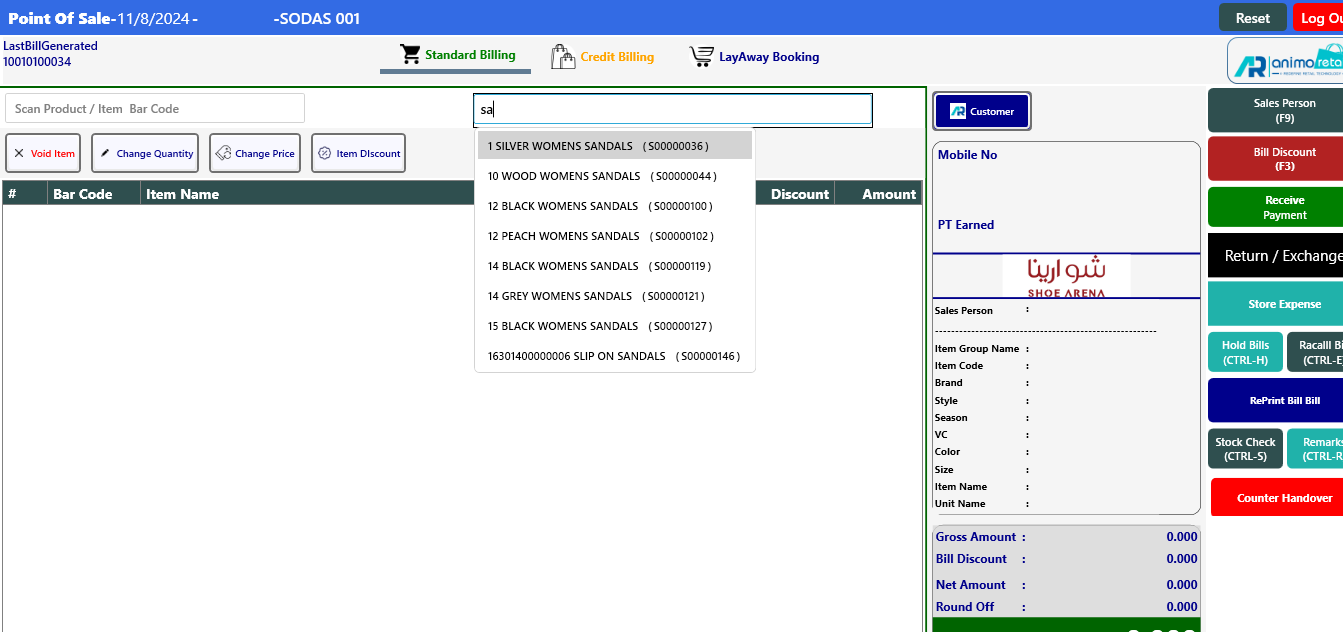Open Stock Check (CTRL-S)

[1245, 448]
